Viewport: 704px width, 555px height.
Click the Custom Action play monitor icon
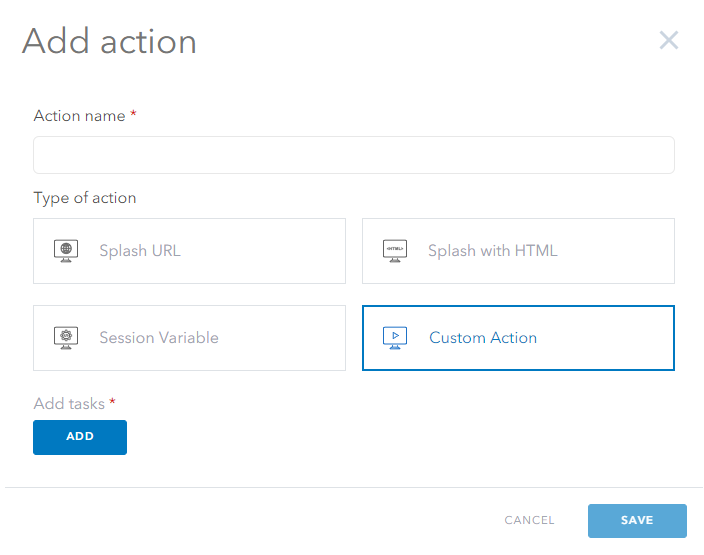(395, 338)
